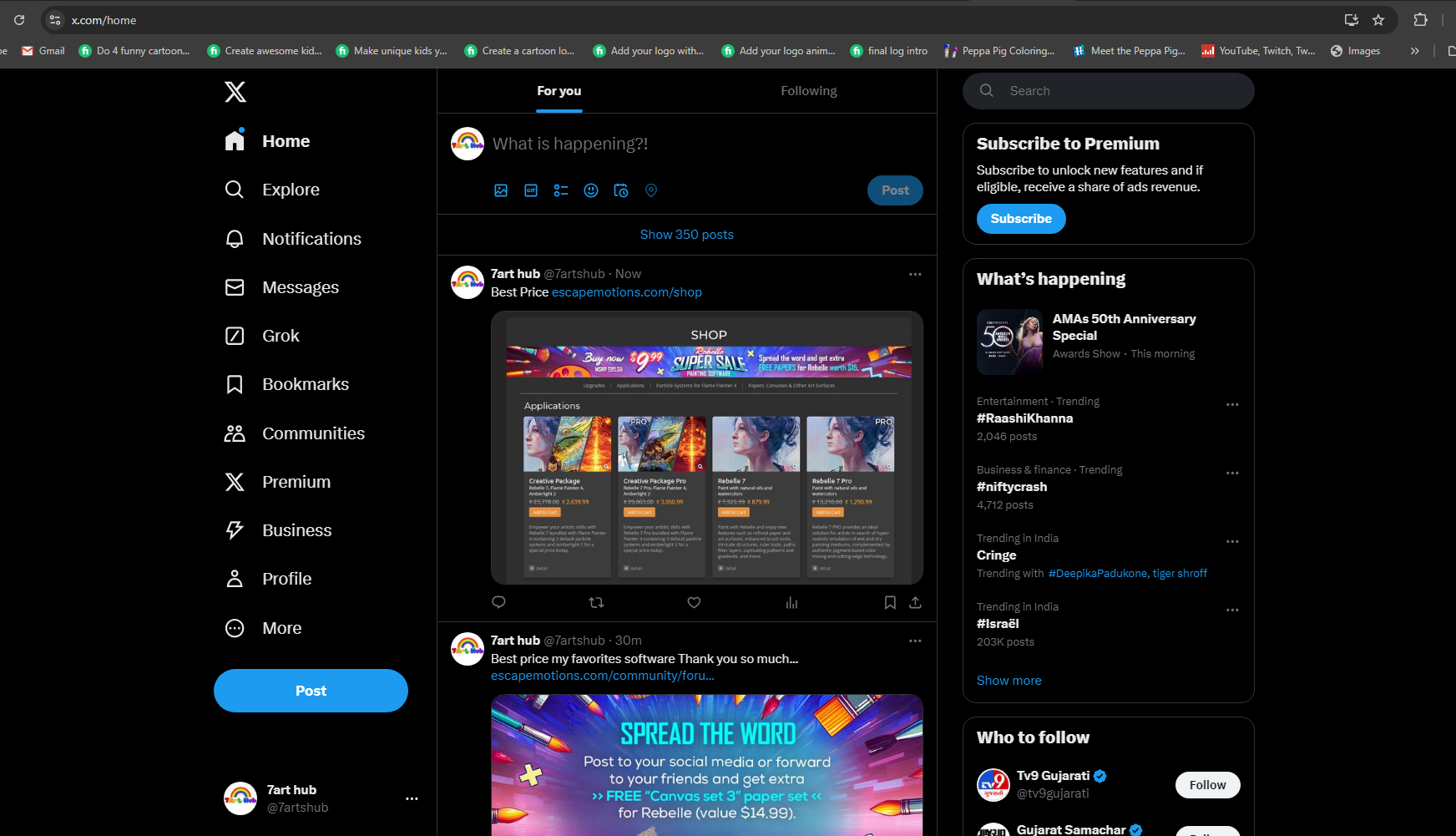Viewport: 1456px width, 836px height.
Task: Open the Gmail bookmark
Action: [43, 51]
